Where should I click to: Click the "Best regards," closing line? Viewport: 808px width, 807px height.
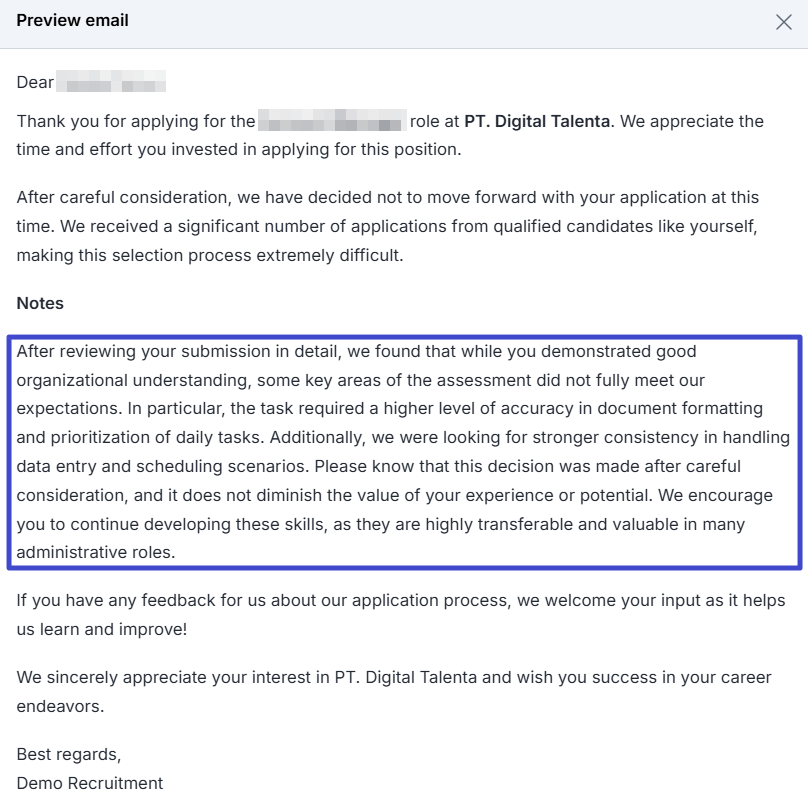pyautogui.click(x=69, y=754)
